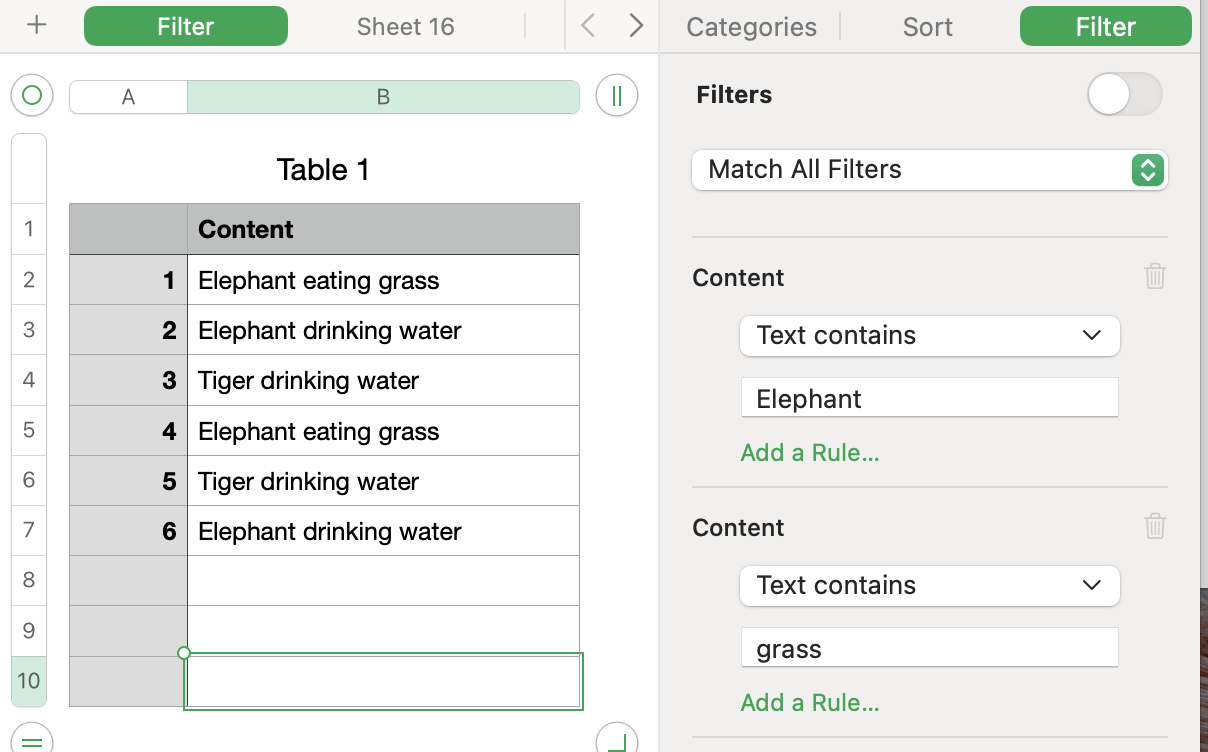
Task: Delete the Elephant filter rule with trash icon
Action: point(1155,276)
